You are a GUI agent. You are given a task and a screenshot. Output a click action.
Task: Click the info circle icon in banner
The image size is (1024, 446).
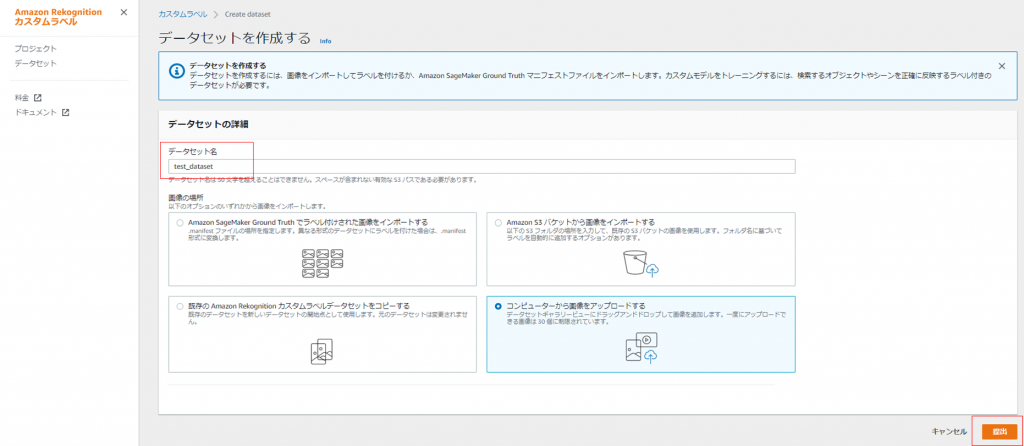(x=176, y=71)
